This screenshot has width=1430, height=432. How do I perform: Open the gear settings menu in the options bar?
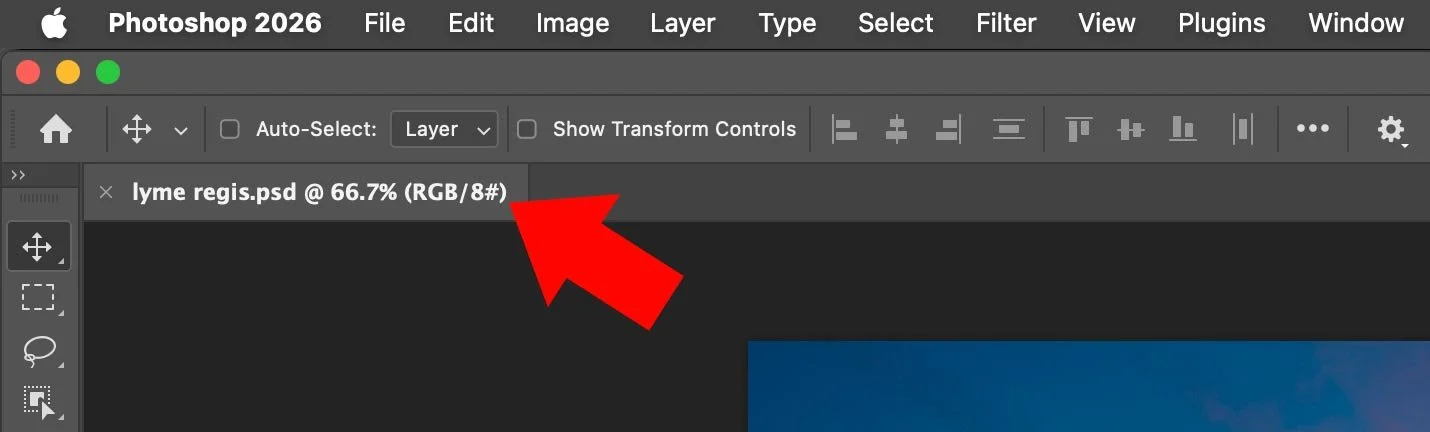click(x=1391, y=129)
